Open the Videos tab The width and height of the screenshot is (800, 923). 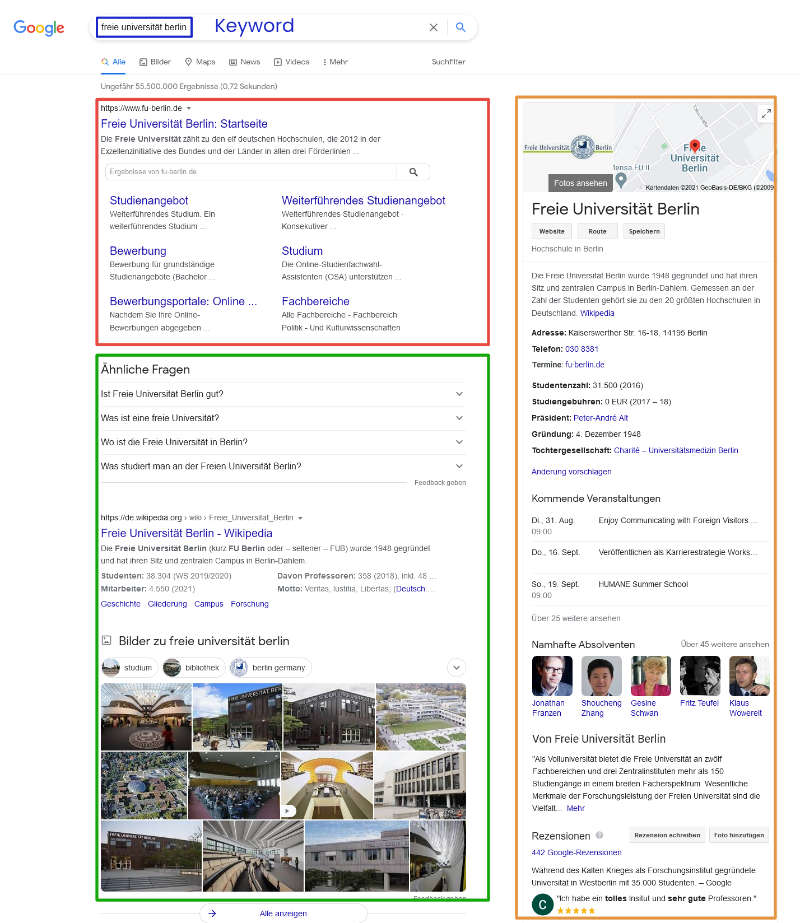click(291, 62)
